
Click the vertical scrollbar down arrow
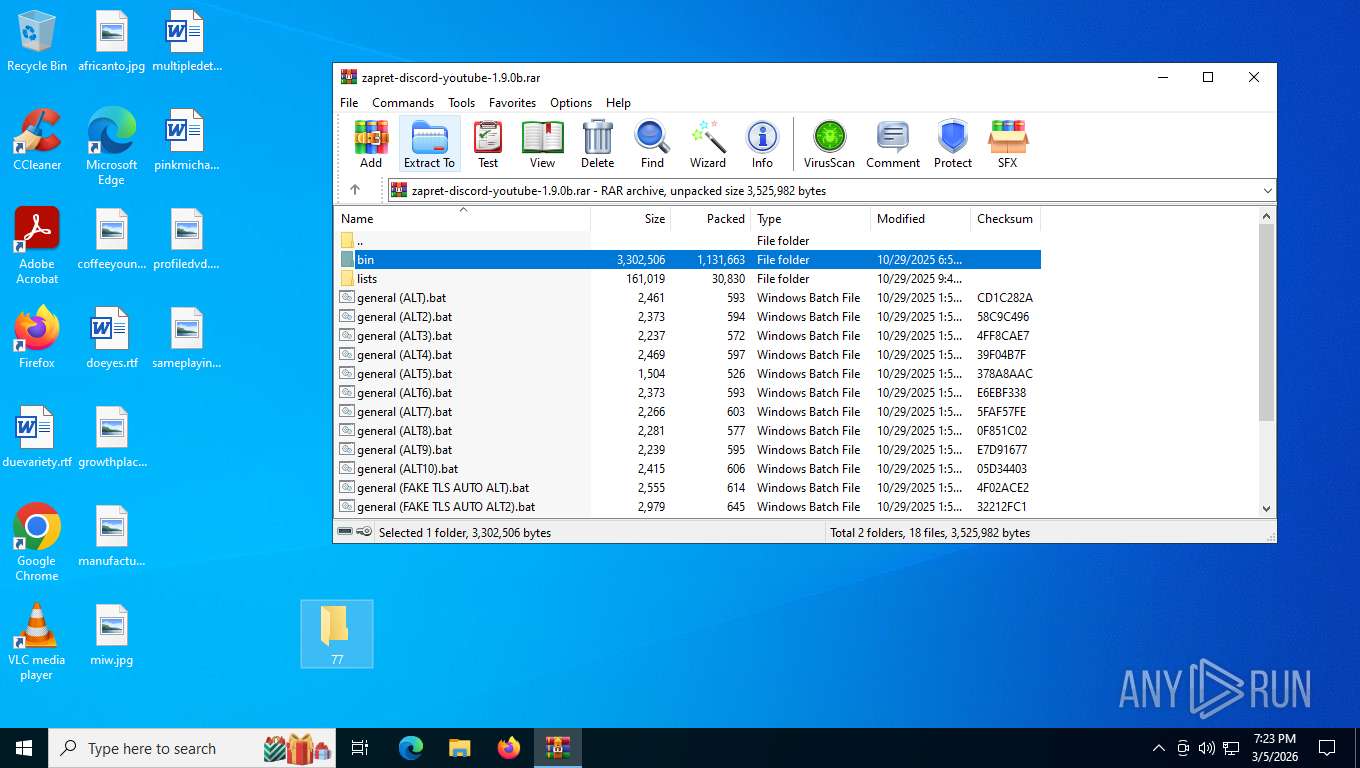(x=1267, y=508)
